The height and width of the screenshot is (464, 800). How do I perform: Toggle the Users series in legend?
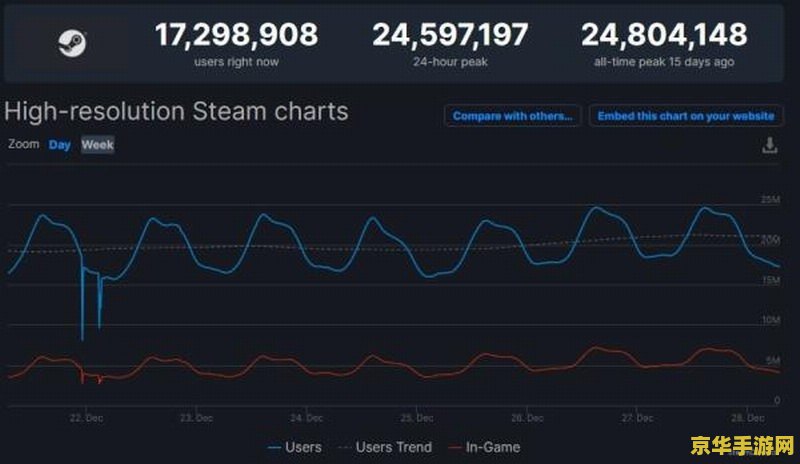coord(294,447)
